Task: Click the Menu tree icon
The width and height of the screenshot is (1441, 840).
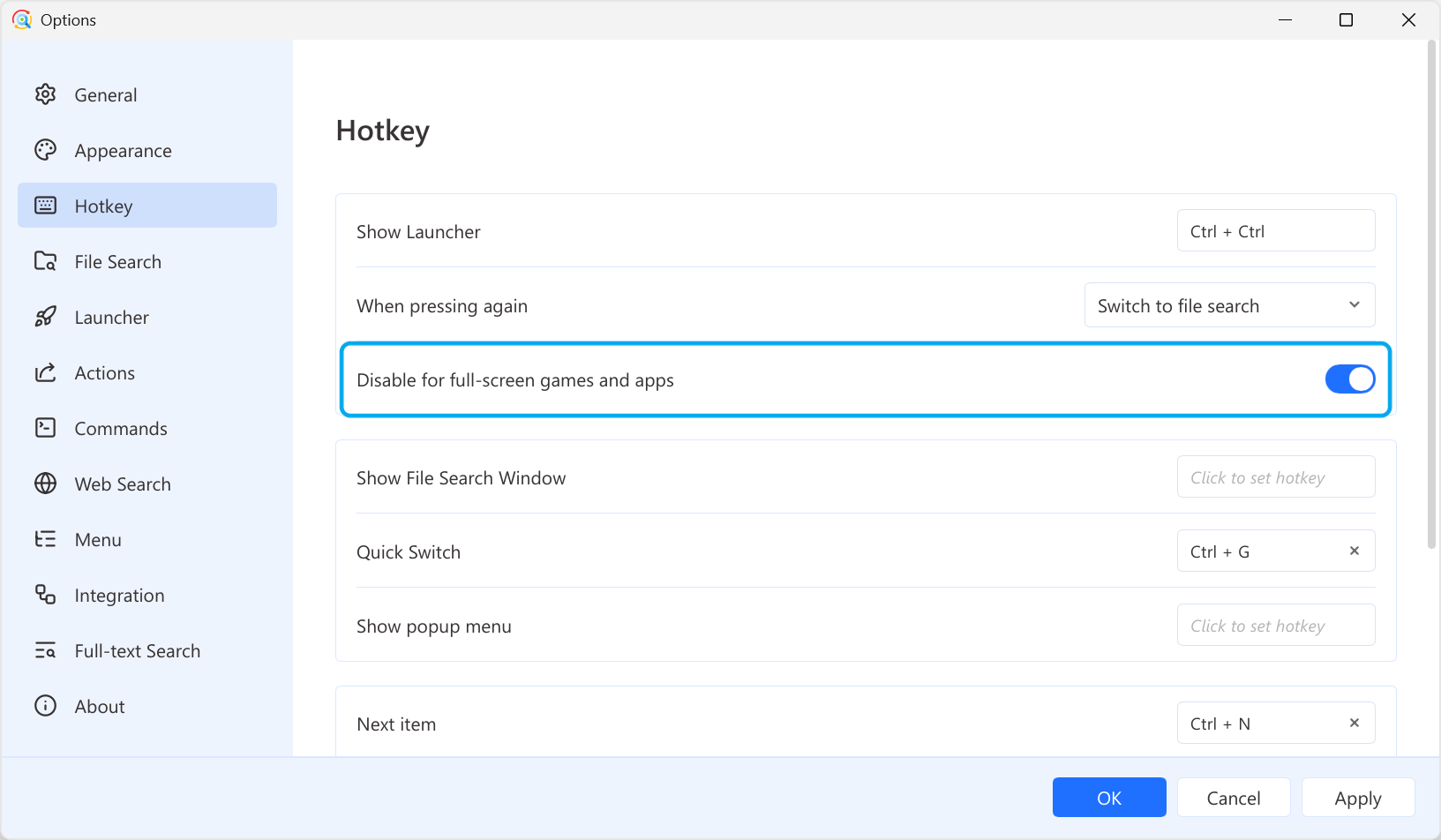Action: (45, 539)
